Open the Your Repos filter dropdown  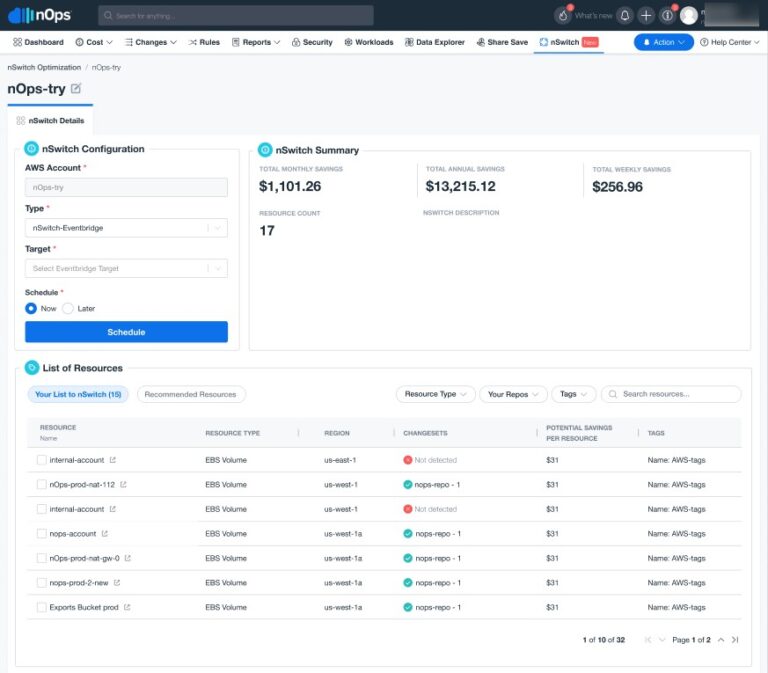pos(513,394)
